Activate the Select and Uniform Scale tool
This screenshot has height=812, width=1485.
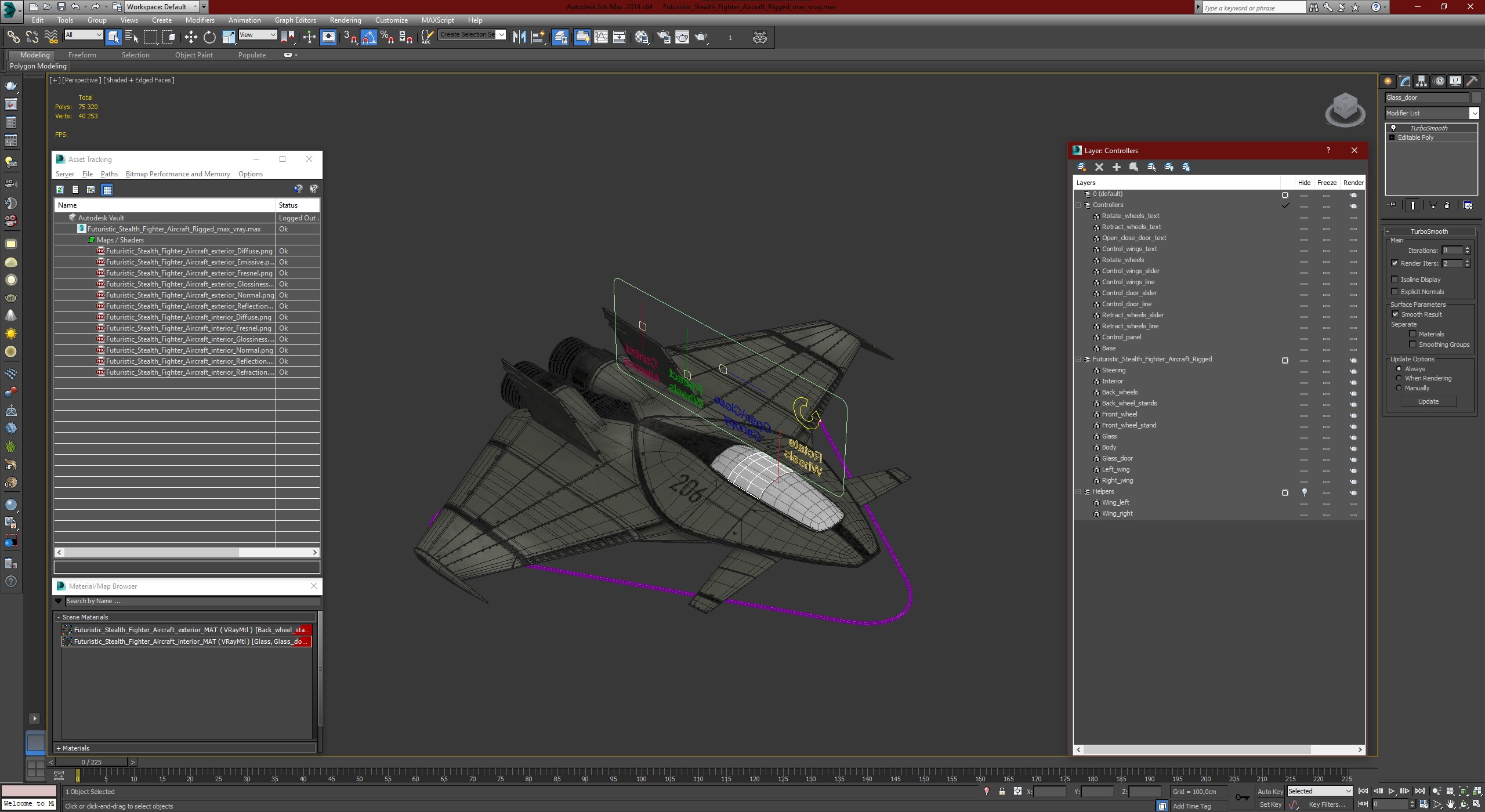(228, 37)
